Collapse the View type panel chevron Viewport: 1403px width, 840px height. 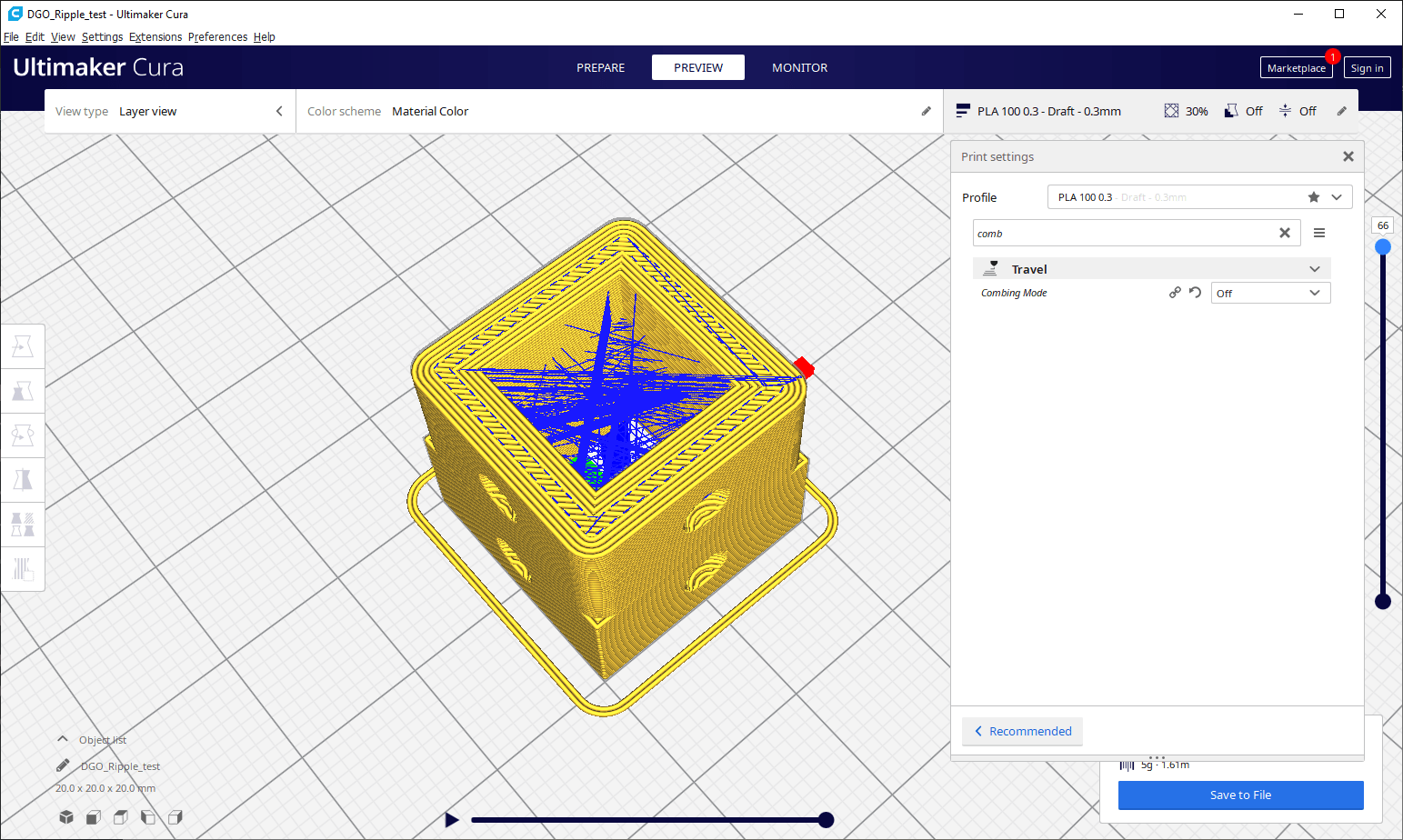tap(279, 111)
